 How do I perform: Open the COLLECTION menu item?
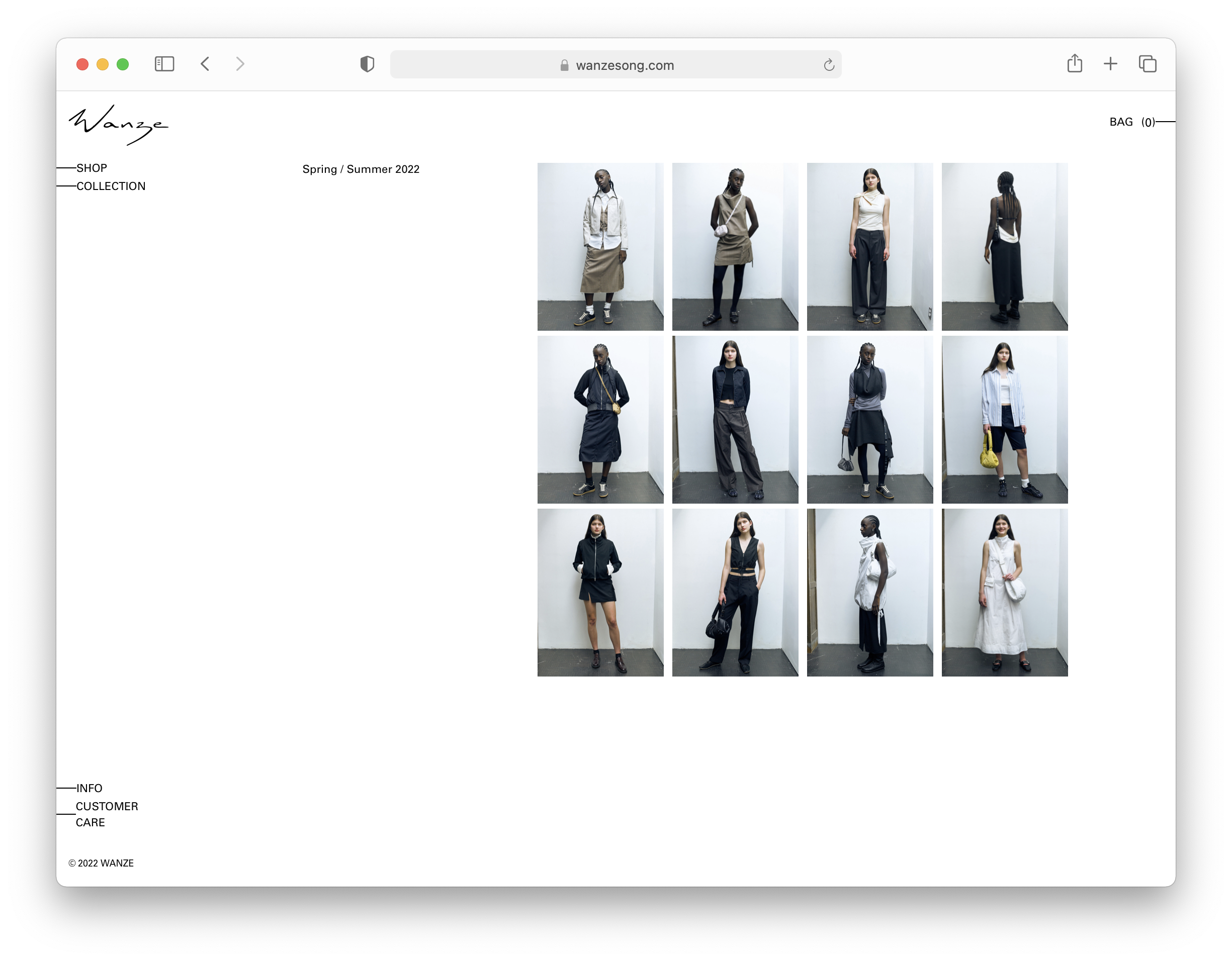111,186
